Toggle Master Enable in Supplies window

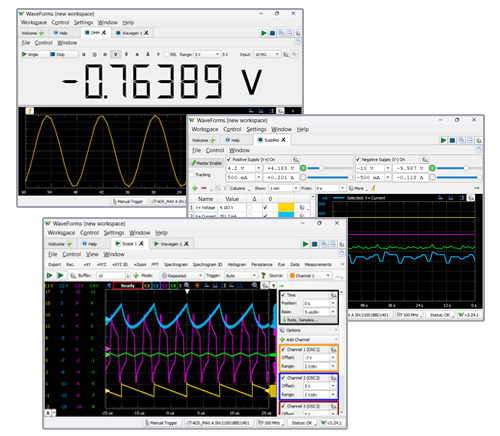click(x=207, y=163)
